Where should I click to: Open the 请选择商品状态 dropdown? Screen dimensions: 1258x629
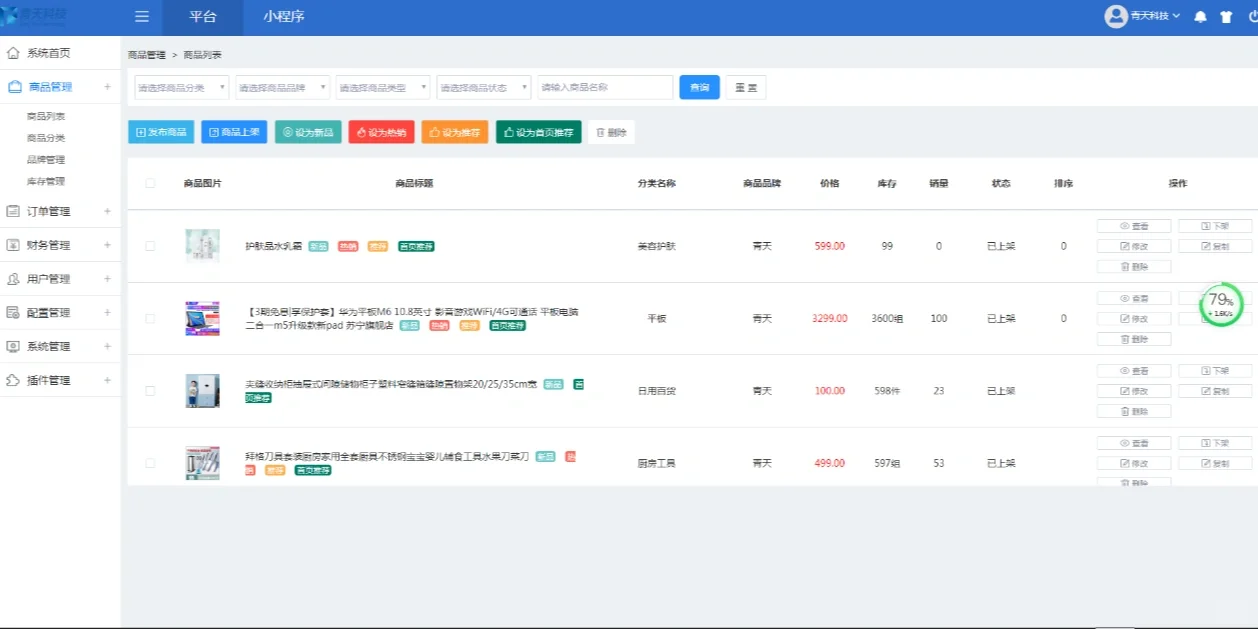tap(483, 87)
